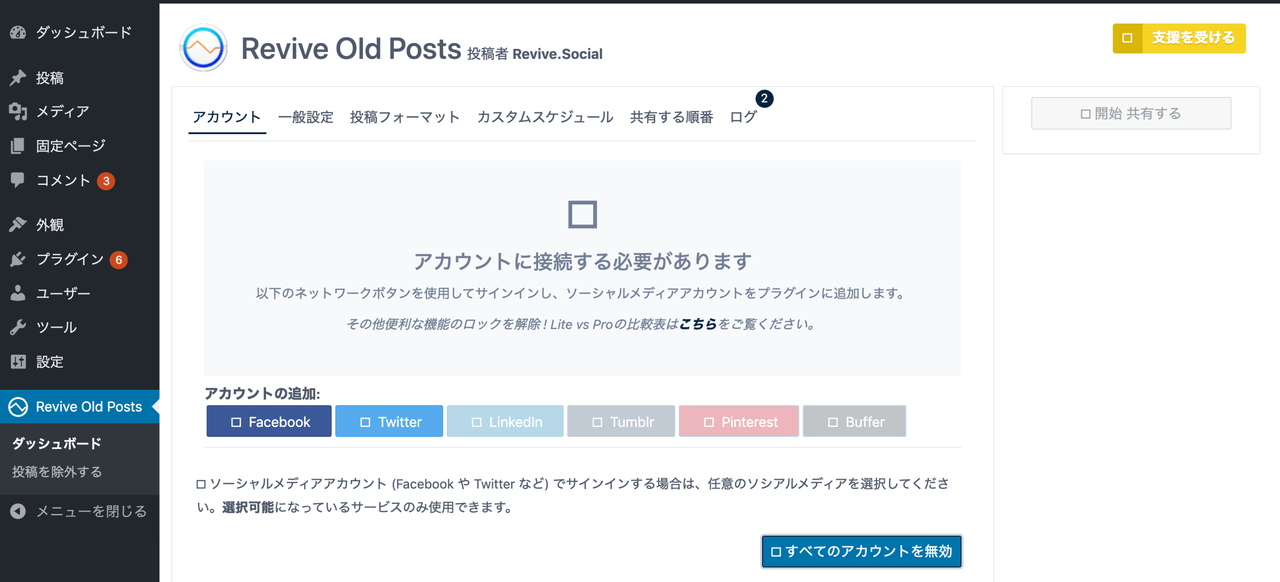The height and width of the screenshot is (582, 1280).
Task: Click the Tumblr account button
Action: coord(621,422)
